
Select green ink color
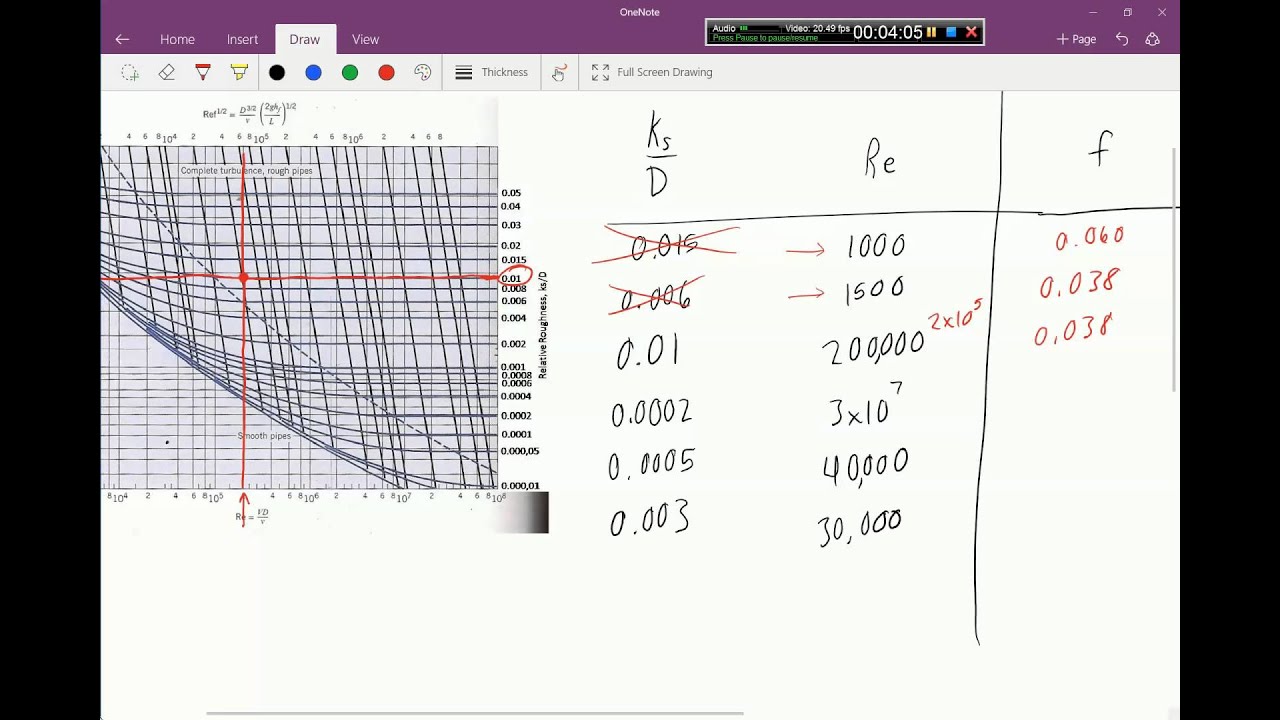(x=350, y=72)
